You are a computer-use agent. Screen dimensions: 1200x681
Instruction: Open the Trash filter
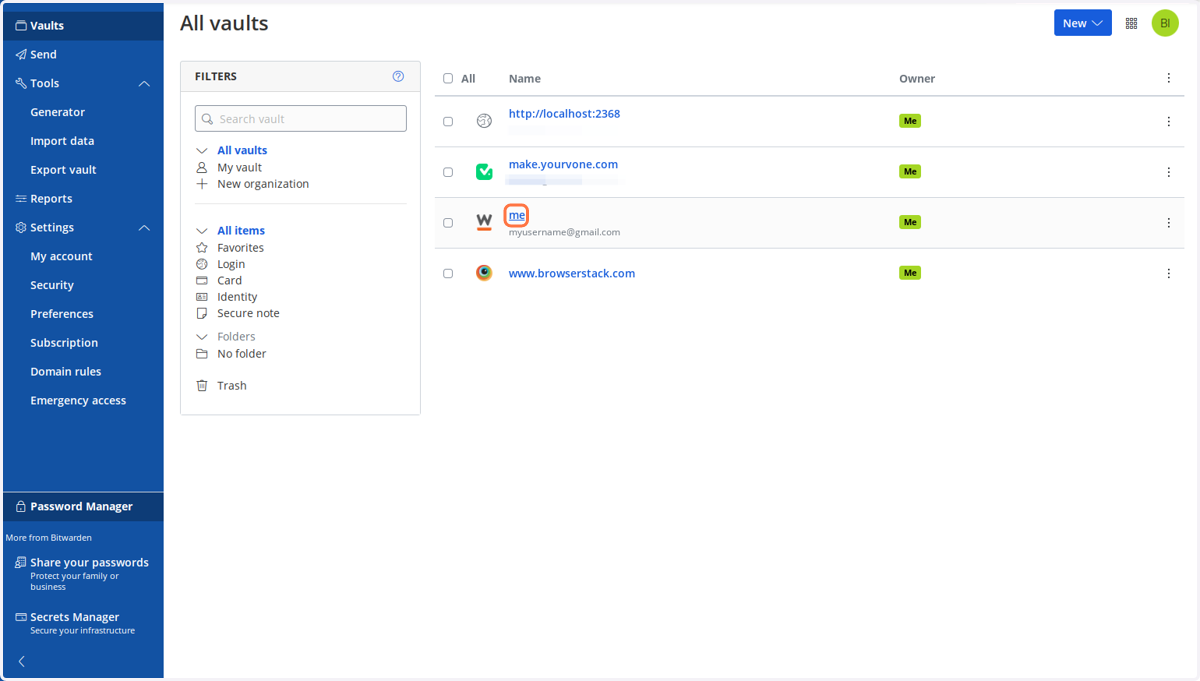pyautogui.click(x=232, y=386)
